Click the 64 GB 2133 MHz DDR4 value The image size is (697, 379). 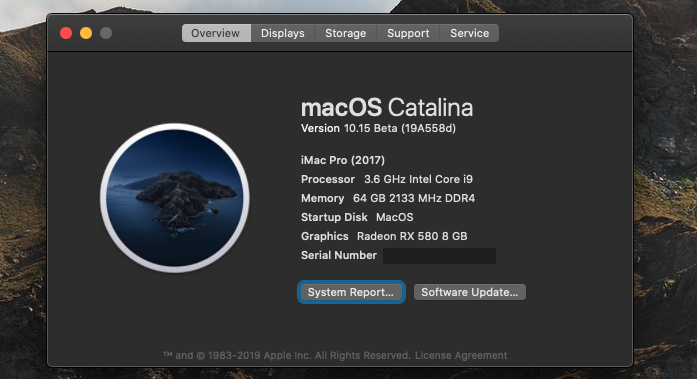pyautogui.click(x=414, y=198)
